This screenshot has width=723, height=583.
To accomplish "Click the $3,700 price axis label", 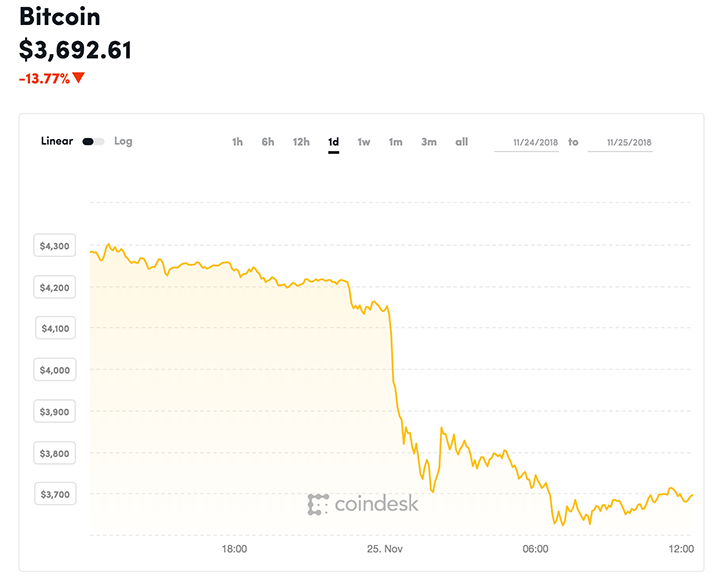I will pyautogui.click(x=54, y=494).
